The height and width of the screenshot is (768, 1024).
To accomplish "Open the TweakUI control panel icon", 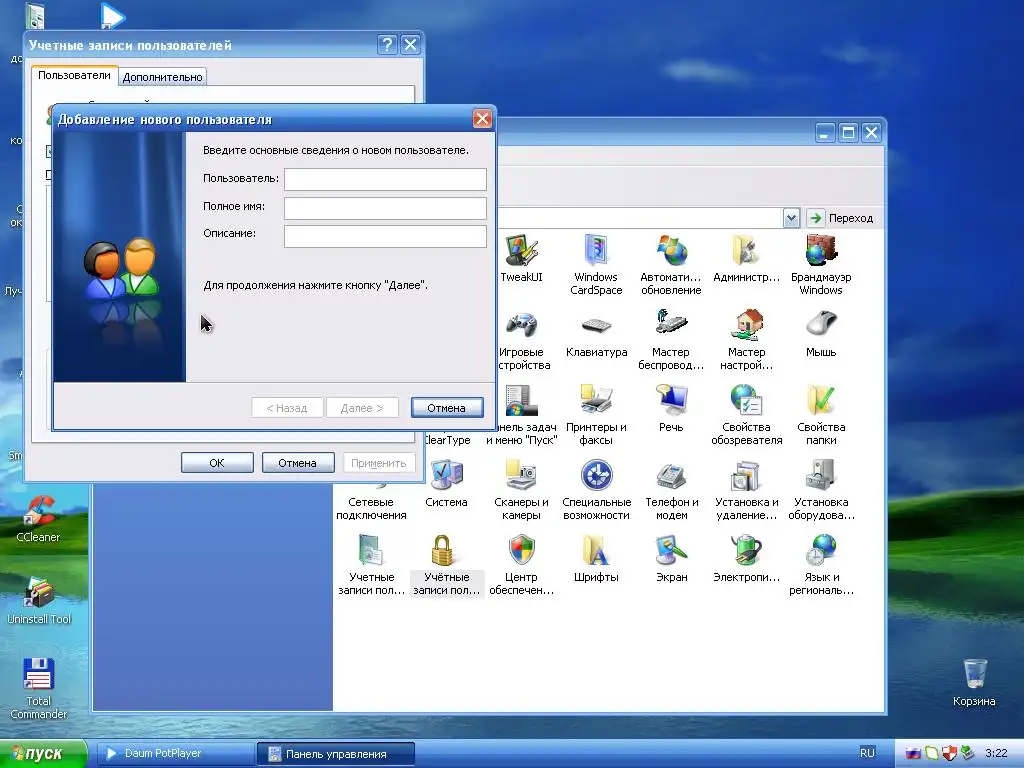I will (521, 251).
